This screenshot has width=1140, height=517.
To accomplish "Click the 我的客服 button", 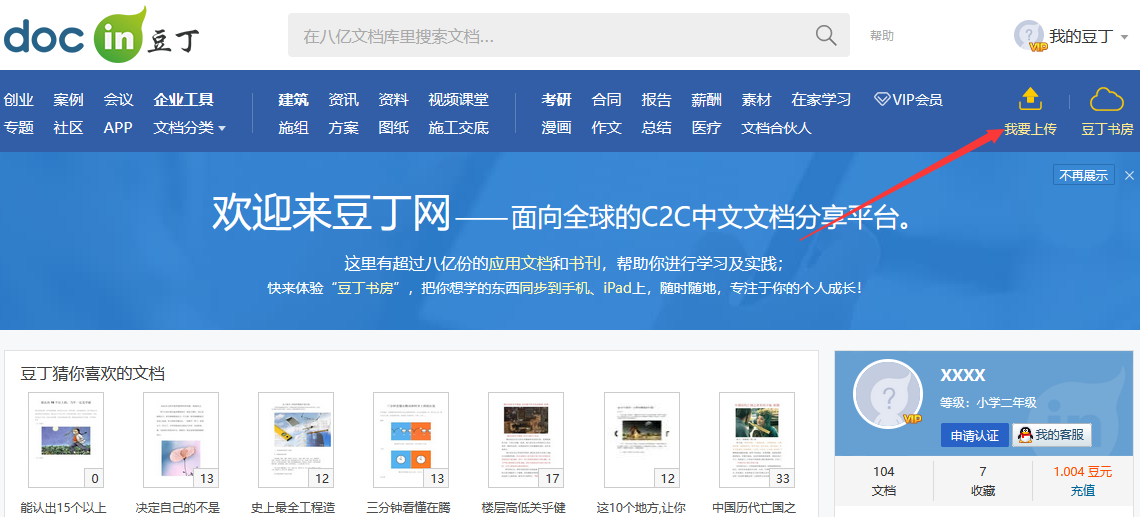I will coord(1051,436).
